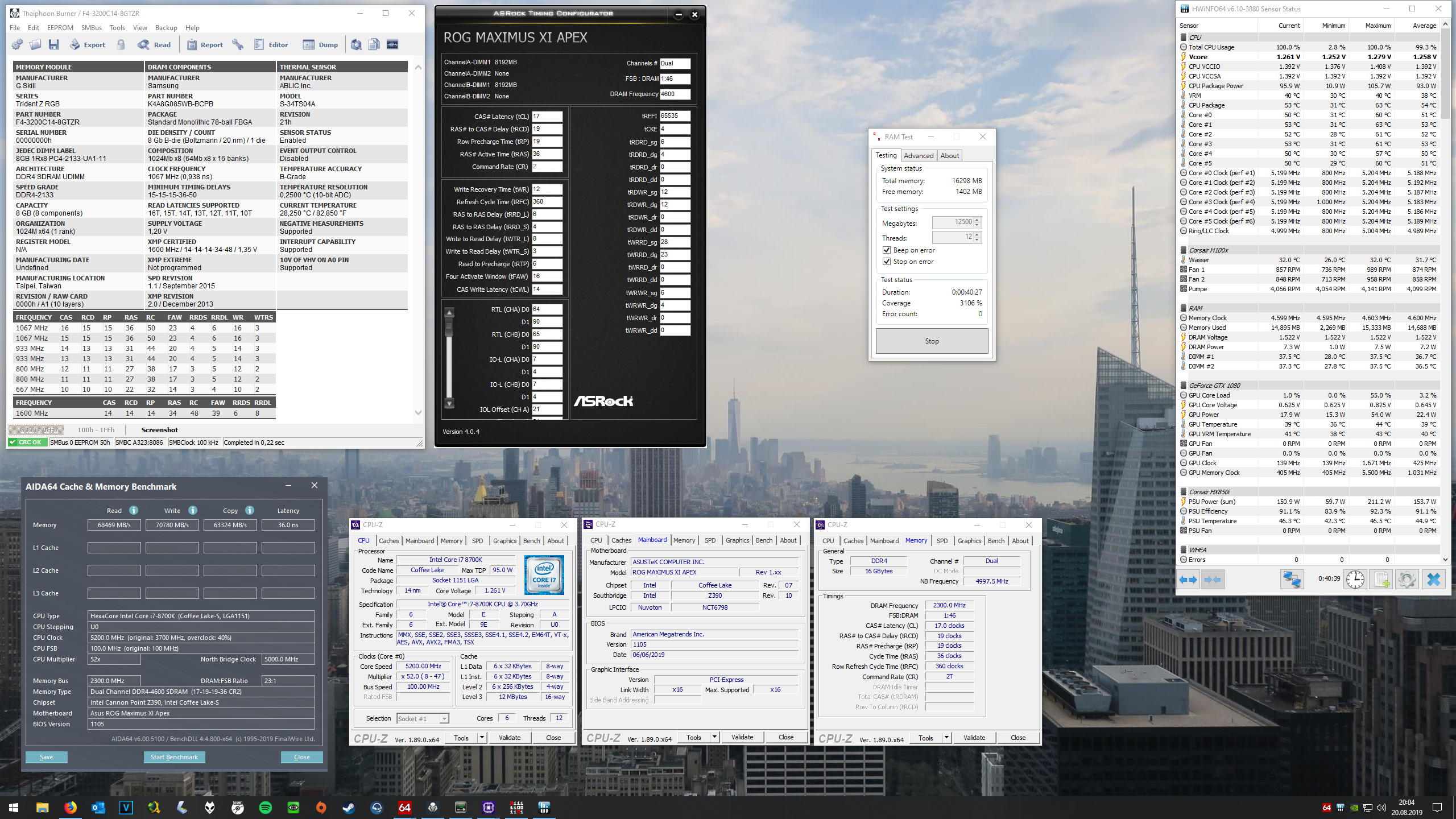Switch to Advanced tab in RAM Test

[919, 155]
